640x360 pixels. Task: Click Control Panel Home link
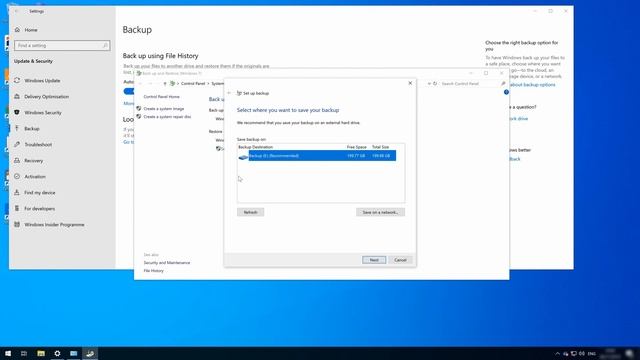(x=161, y=97)
